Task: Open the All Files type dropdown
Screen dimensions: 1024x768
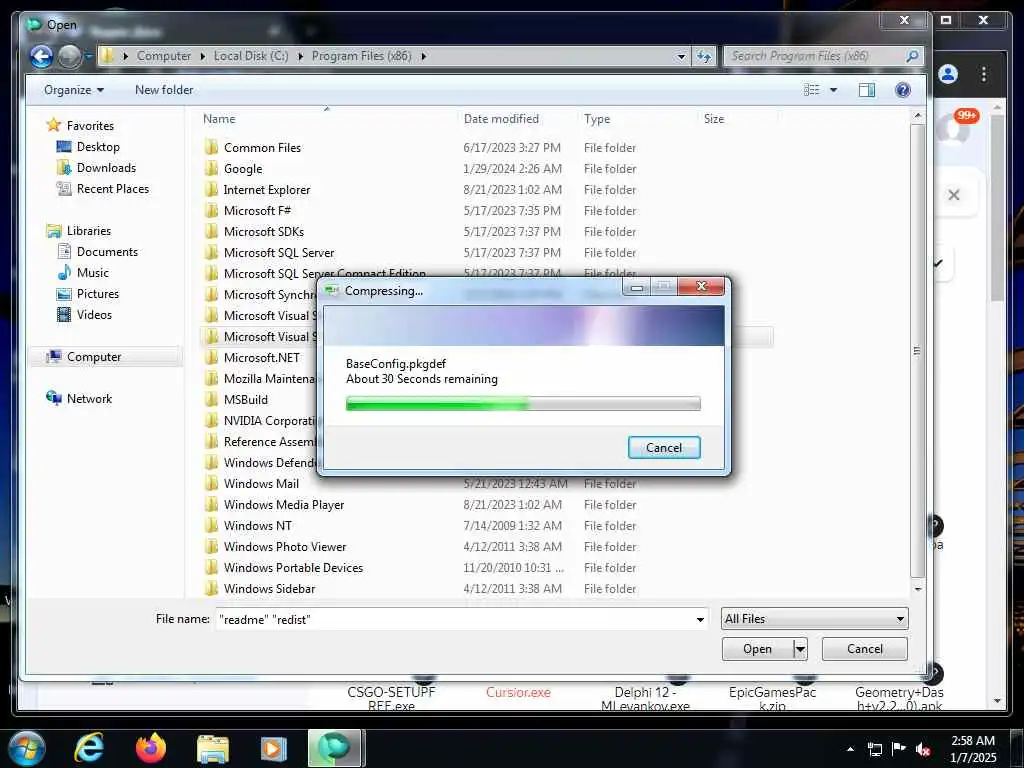Action: (x=814, y=618)
